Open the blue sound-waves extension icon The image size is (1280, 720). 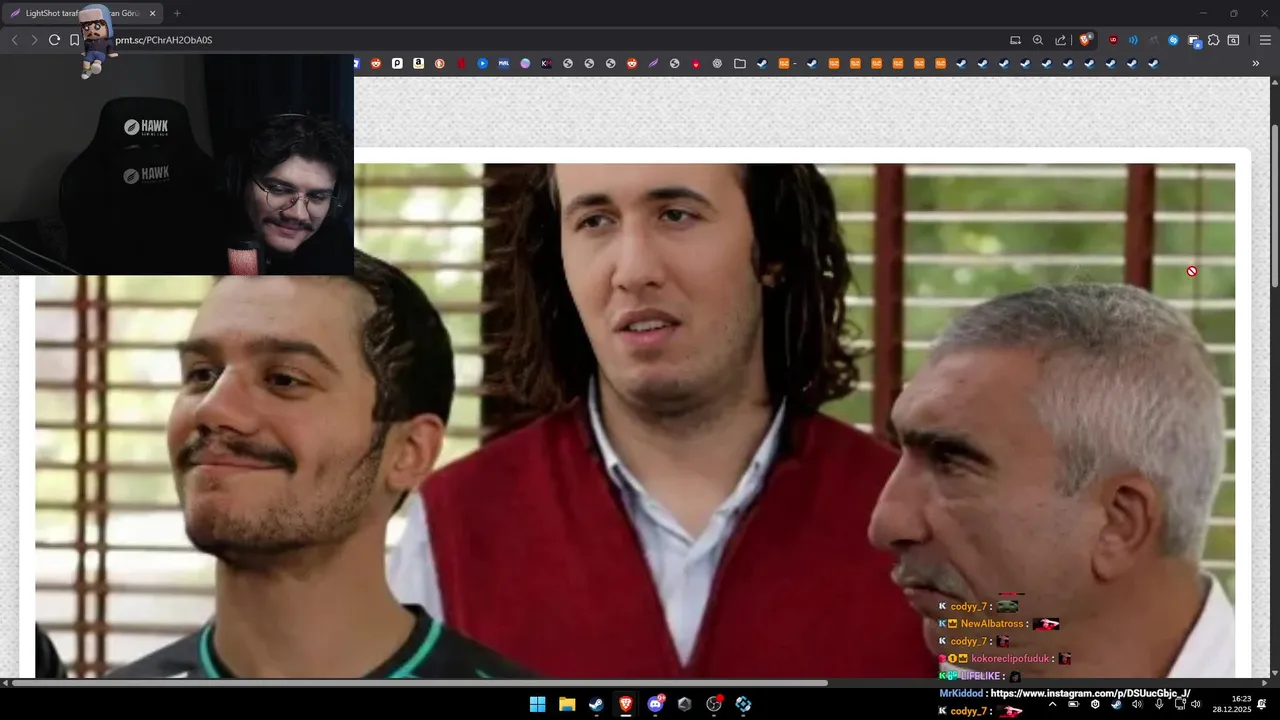coord(1133,40)
